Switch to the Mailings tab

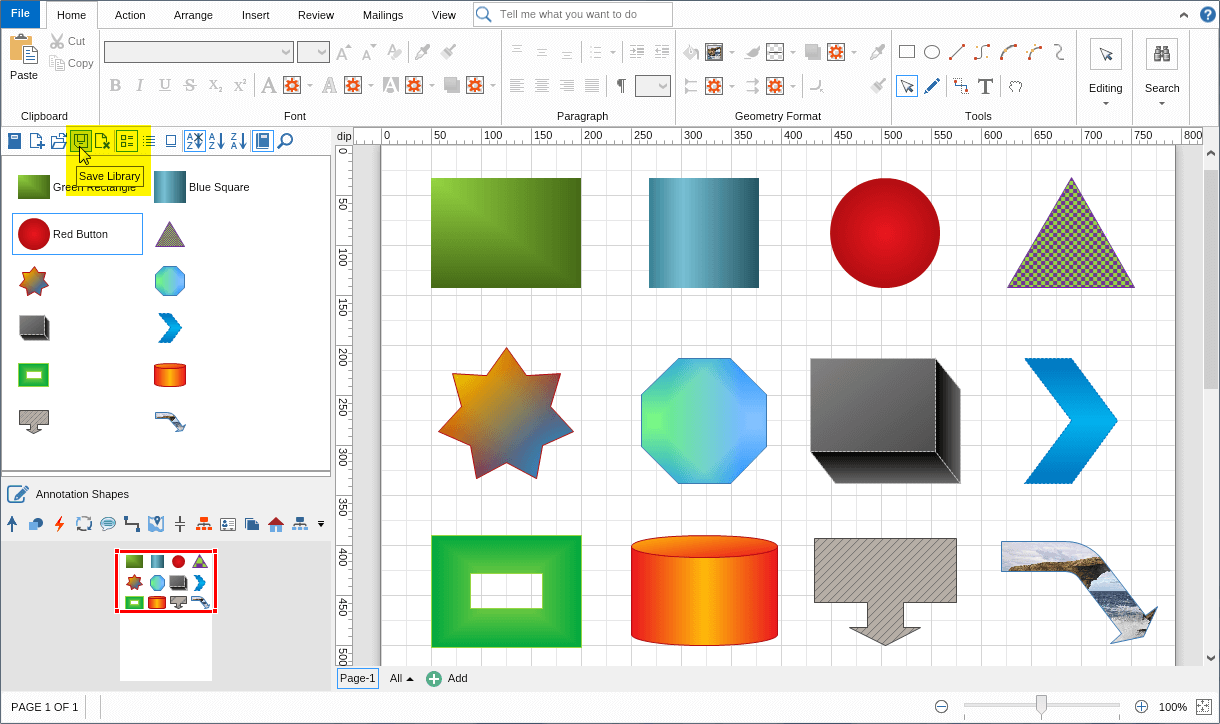pos(383,15)
